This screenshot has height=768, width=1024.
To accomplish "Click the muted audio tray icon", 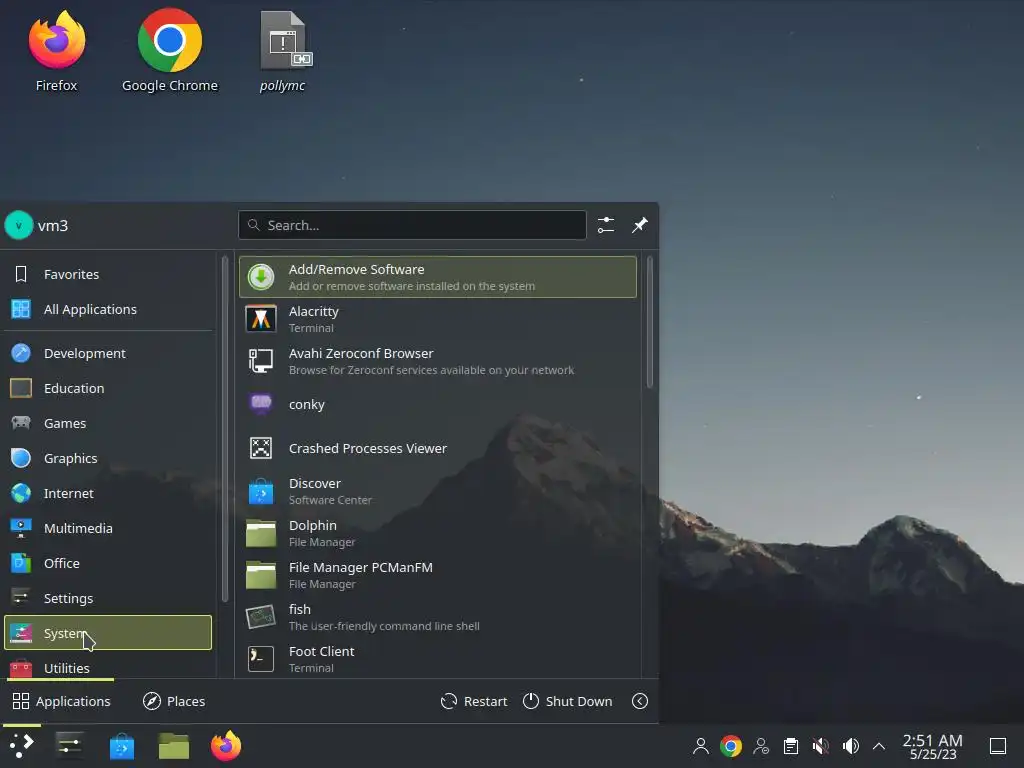I will click(x=821, y=746).
